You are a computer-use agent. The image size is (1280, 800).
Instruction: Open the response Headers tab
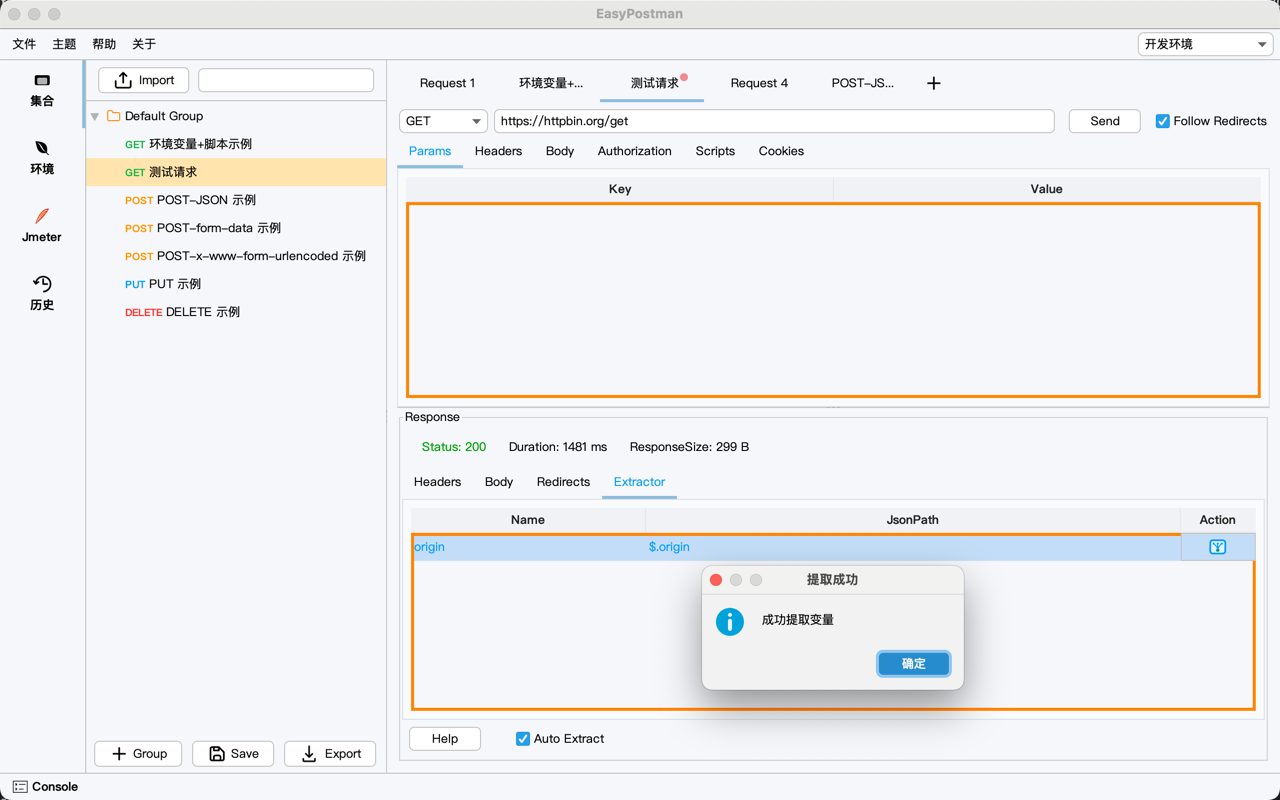438,482
